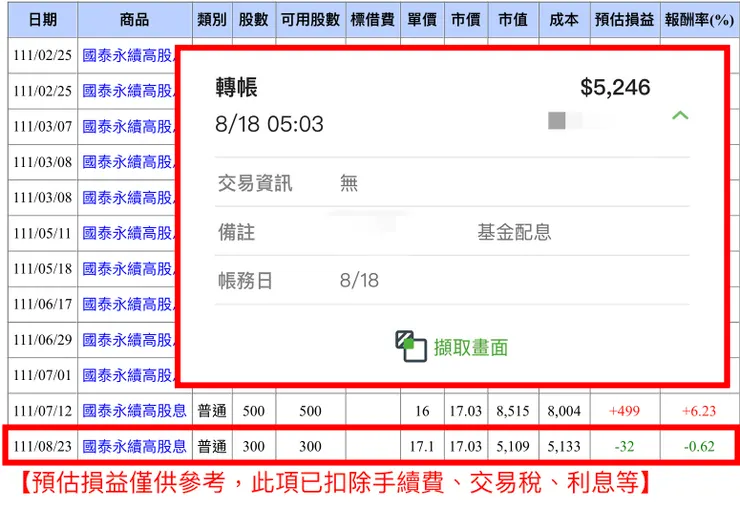Click the 市價 column header

pos(466,20)
